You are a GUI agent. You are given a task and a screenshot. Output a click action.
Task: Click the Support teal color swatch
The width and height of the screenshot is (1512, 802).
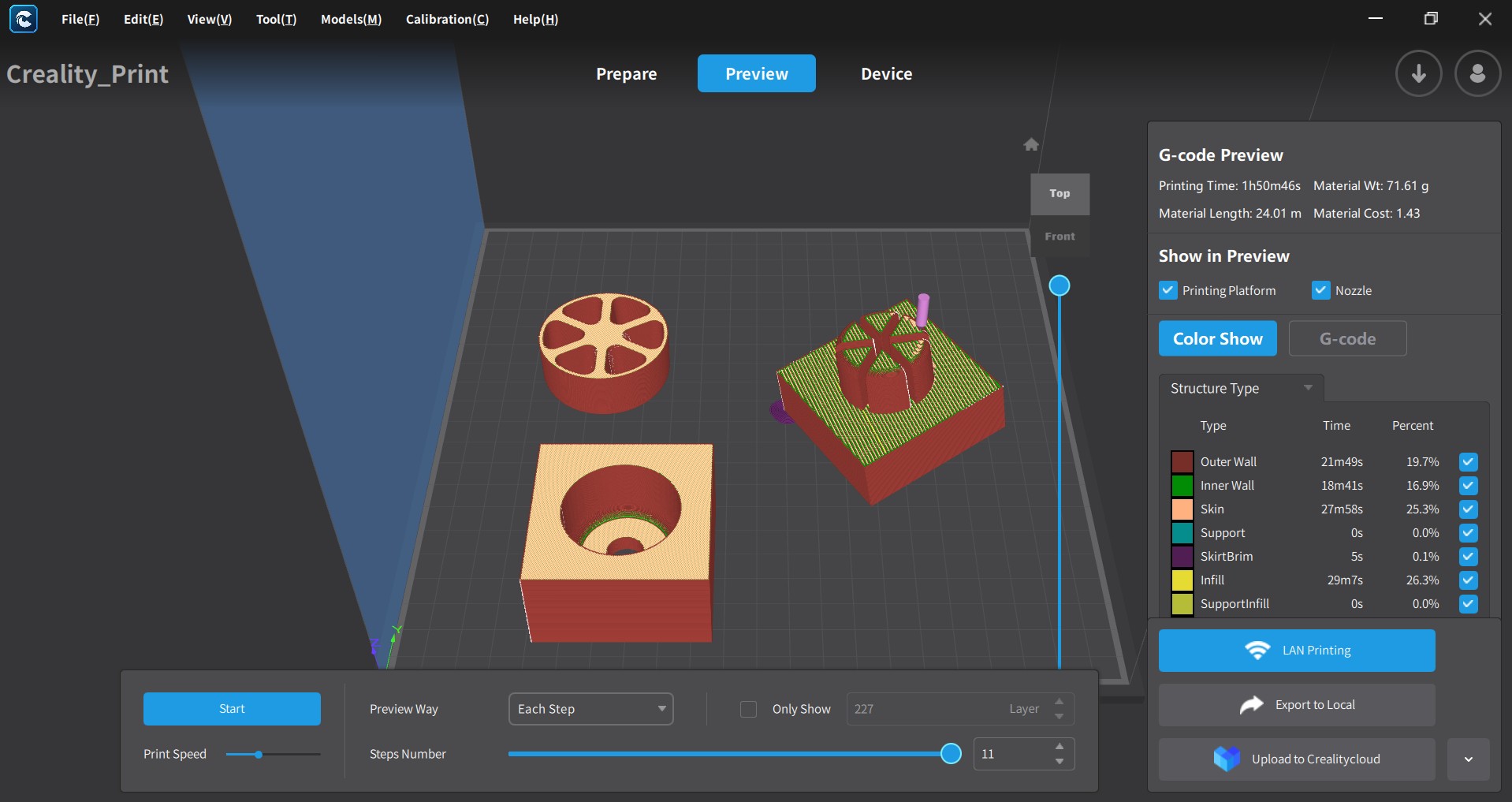tap(1182, 533)
